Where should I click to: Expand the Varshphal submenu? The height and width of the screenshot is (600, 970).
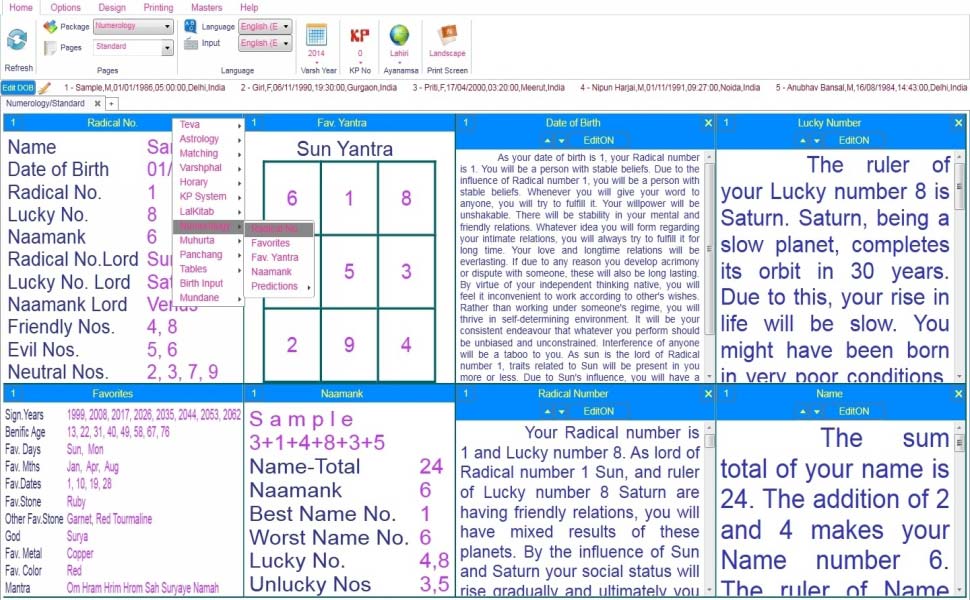click(208, 167)
